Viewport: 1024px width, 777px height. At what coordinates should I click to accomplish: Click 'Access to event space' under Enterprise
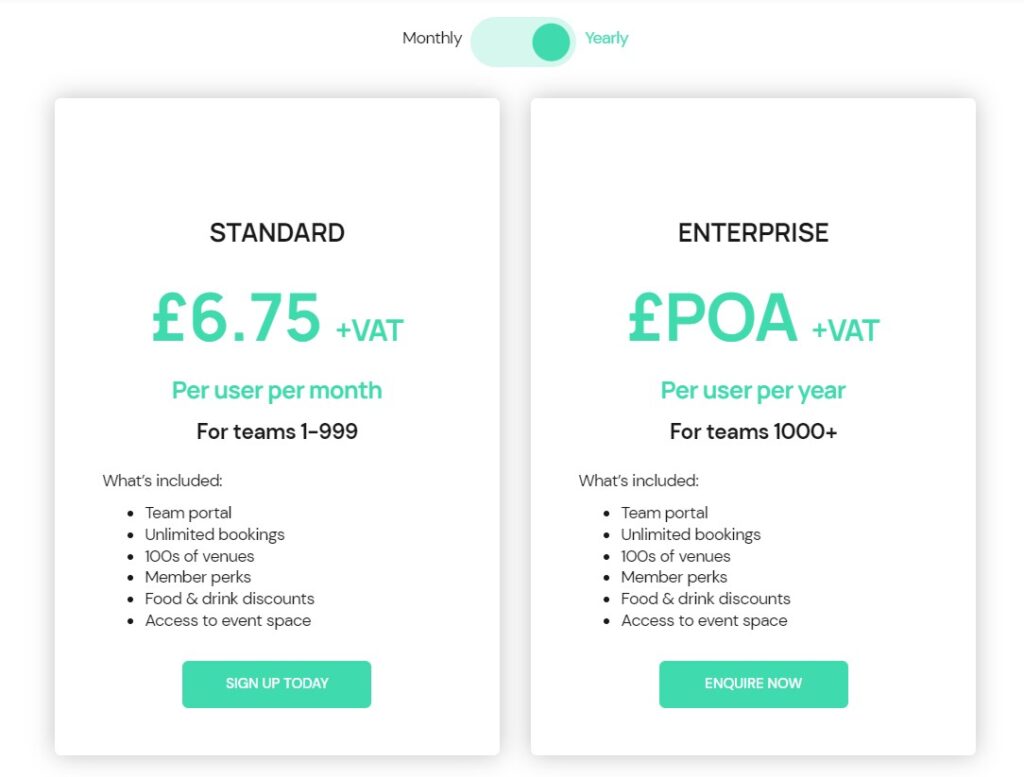(703, 621)
